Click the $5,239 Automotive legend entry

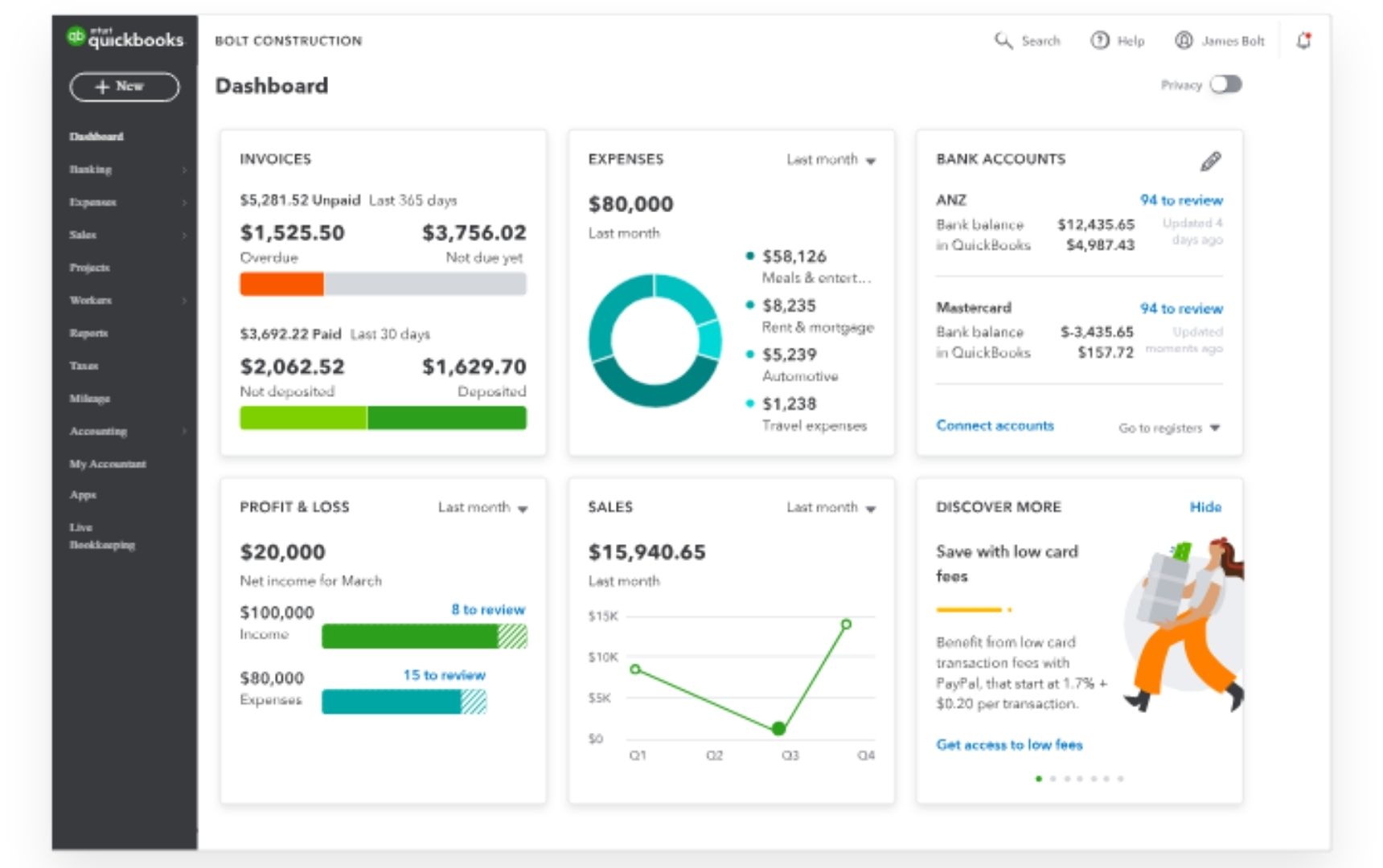[792, 365]
